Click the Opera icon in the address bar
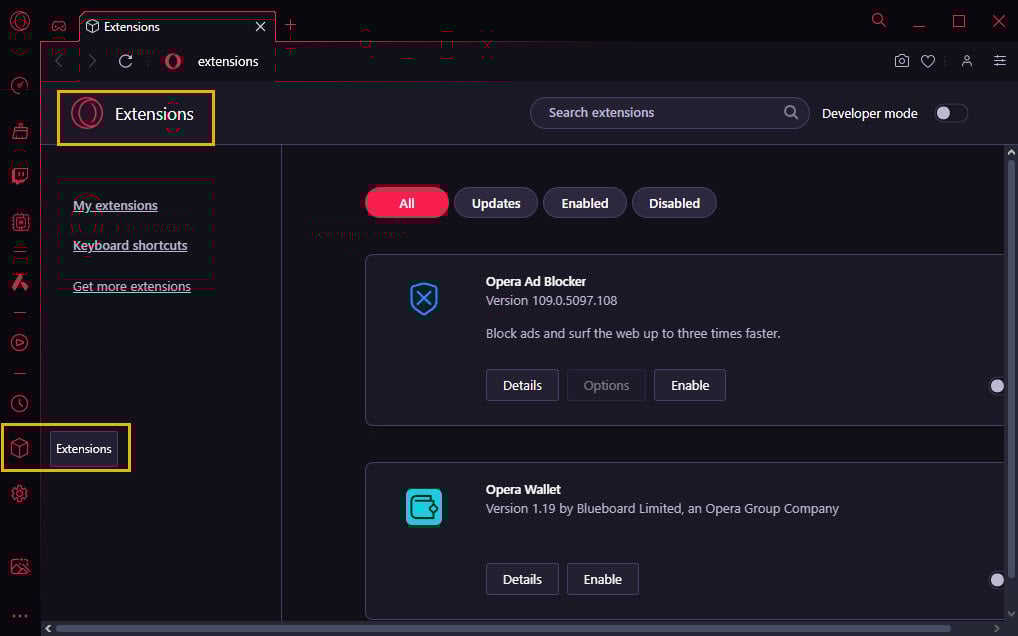1018x636 pixels. [x=173, y=61]
